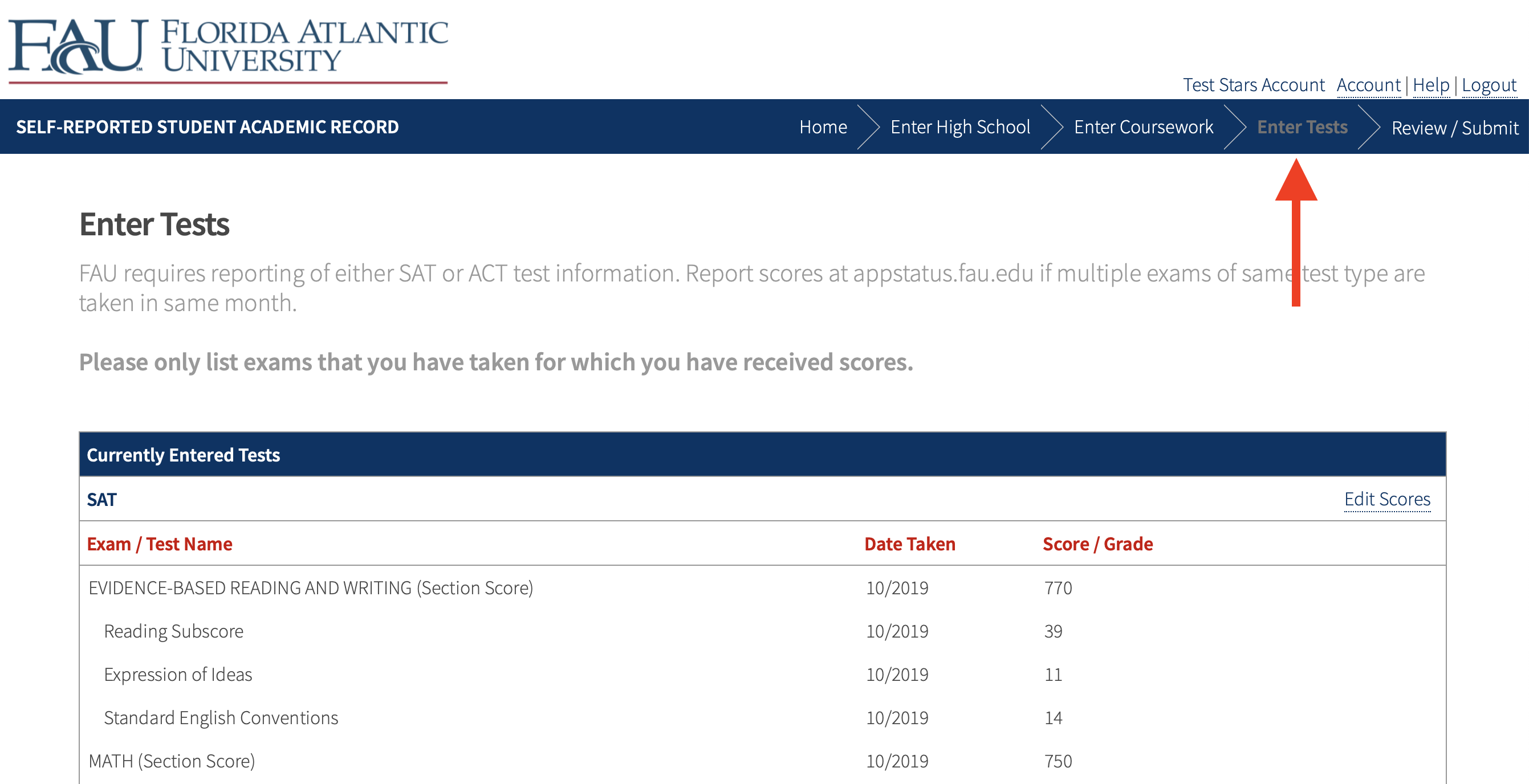1529x784 pixels.
Task: Click the SAT section label
Action: (101, 500)
